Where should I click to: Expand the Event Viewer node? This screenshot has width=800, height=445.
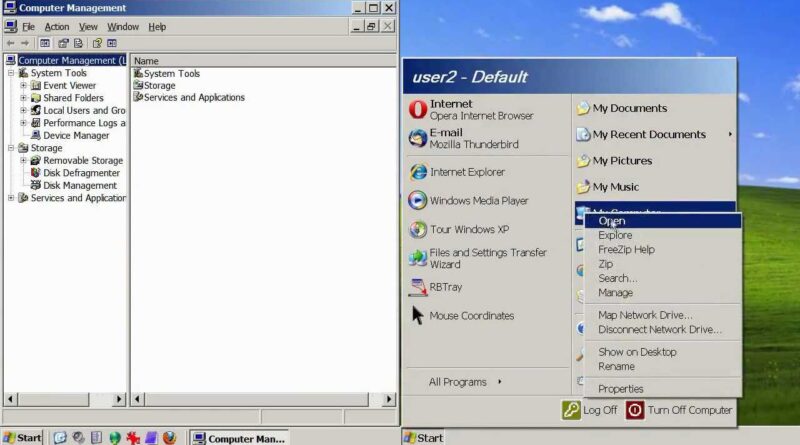pyautogui.click(x=23, y=85)
